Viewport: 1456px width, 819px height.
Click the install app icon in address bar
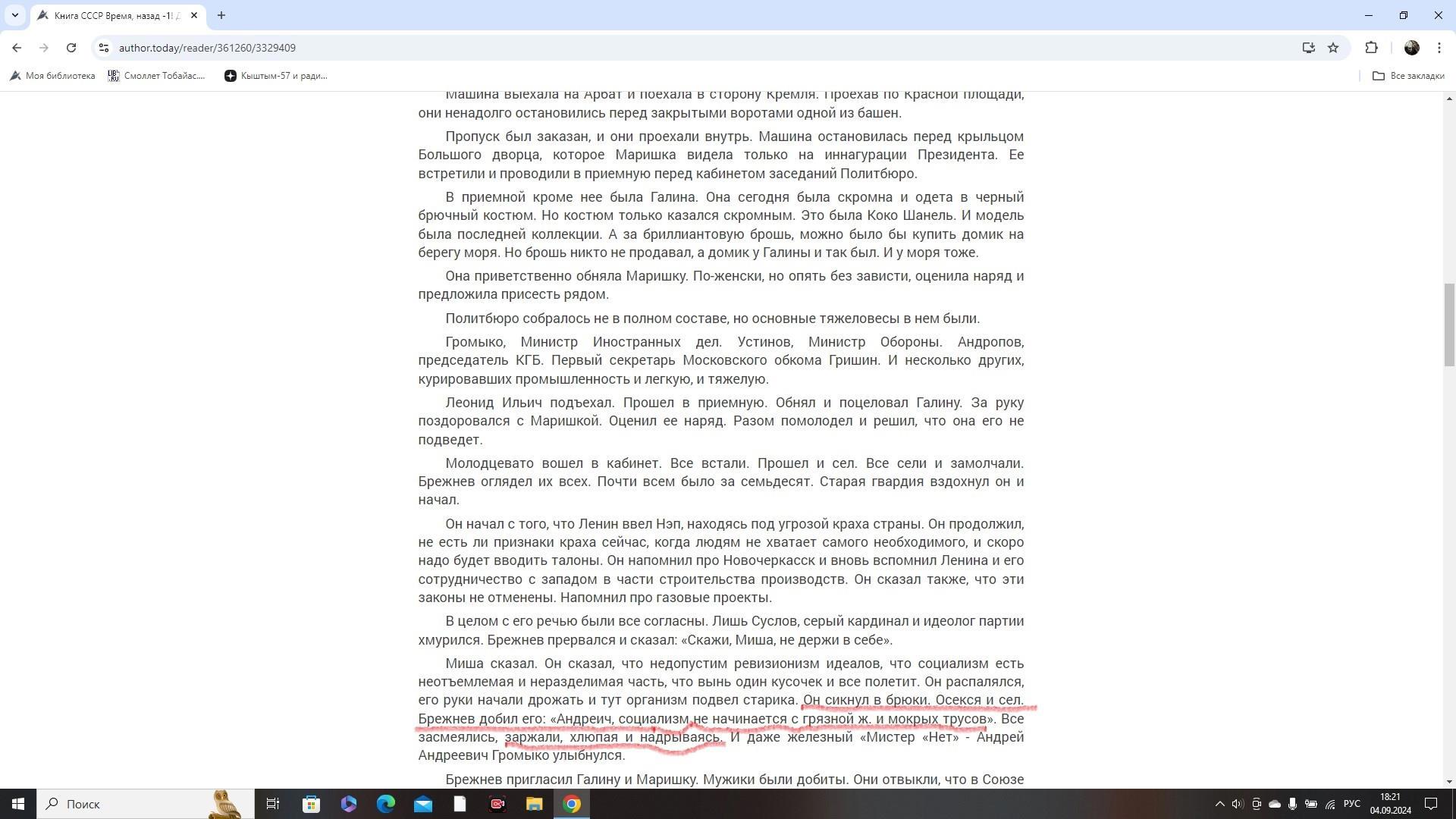(1308, 48)
